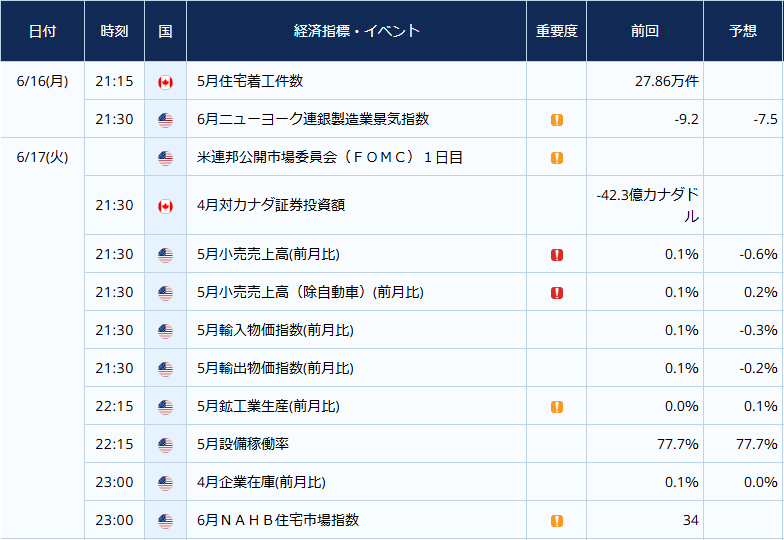Click event name 6月ＮＡＨＢ住宅市場指数
Viewport: 784px width, 540px height.
pyautogui.click(x=278, y=520)
